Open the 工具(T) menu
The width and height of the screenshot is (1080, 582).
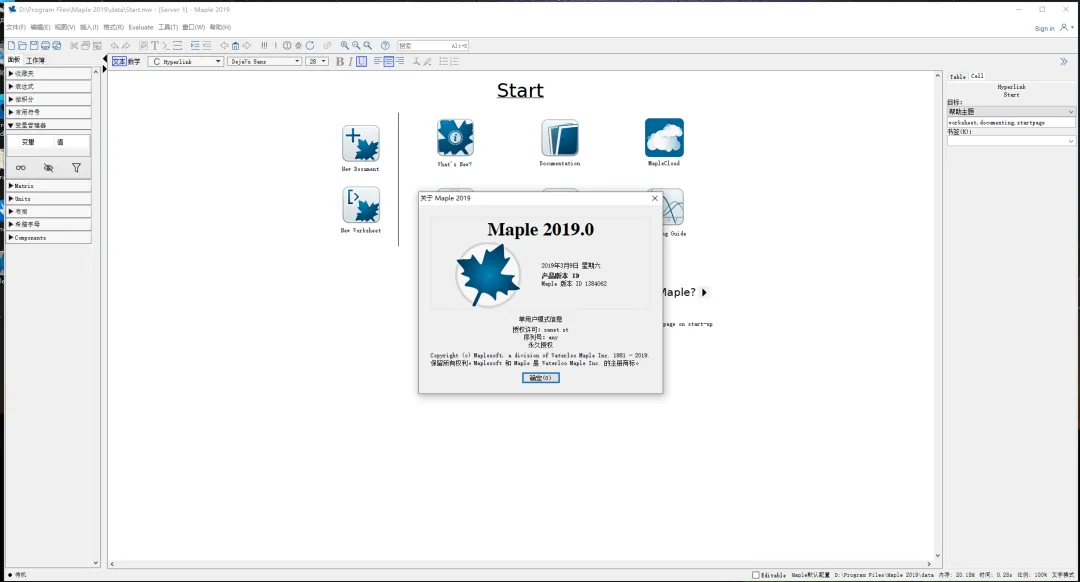point(168,28)
